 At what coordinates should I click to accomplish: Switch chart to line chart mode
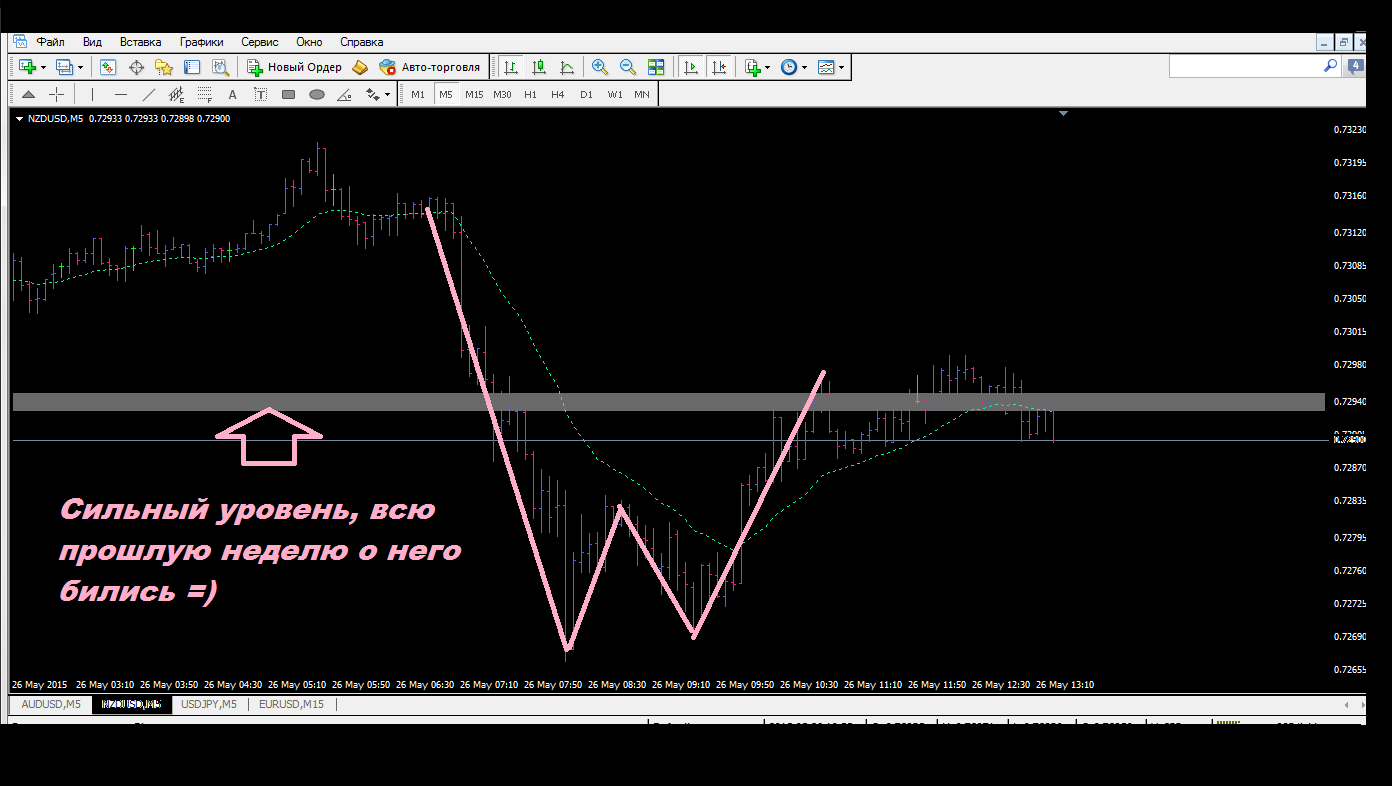(x=567, y=67)
